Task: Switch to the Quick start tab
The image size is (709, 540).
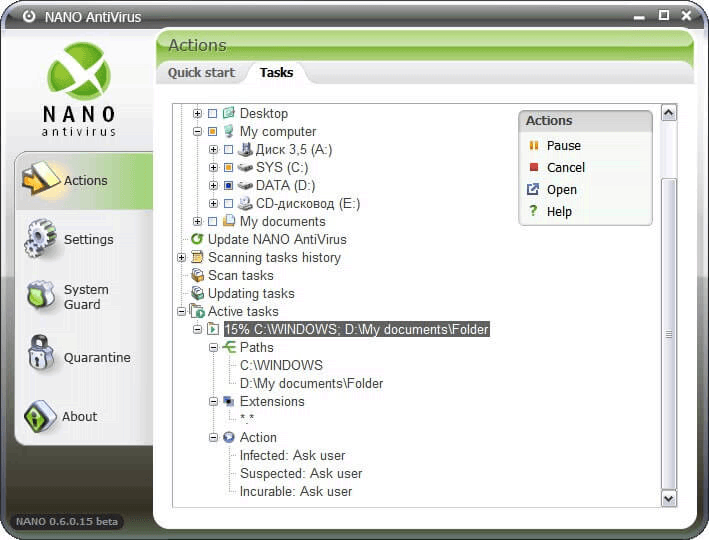Action: coord(201,72)
